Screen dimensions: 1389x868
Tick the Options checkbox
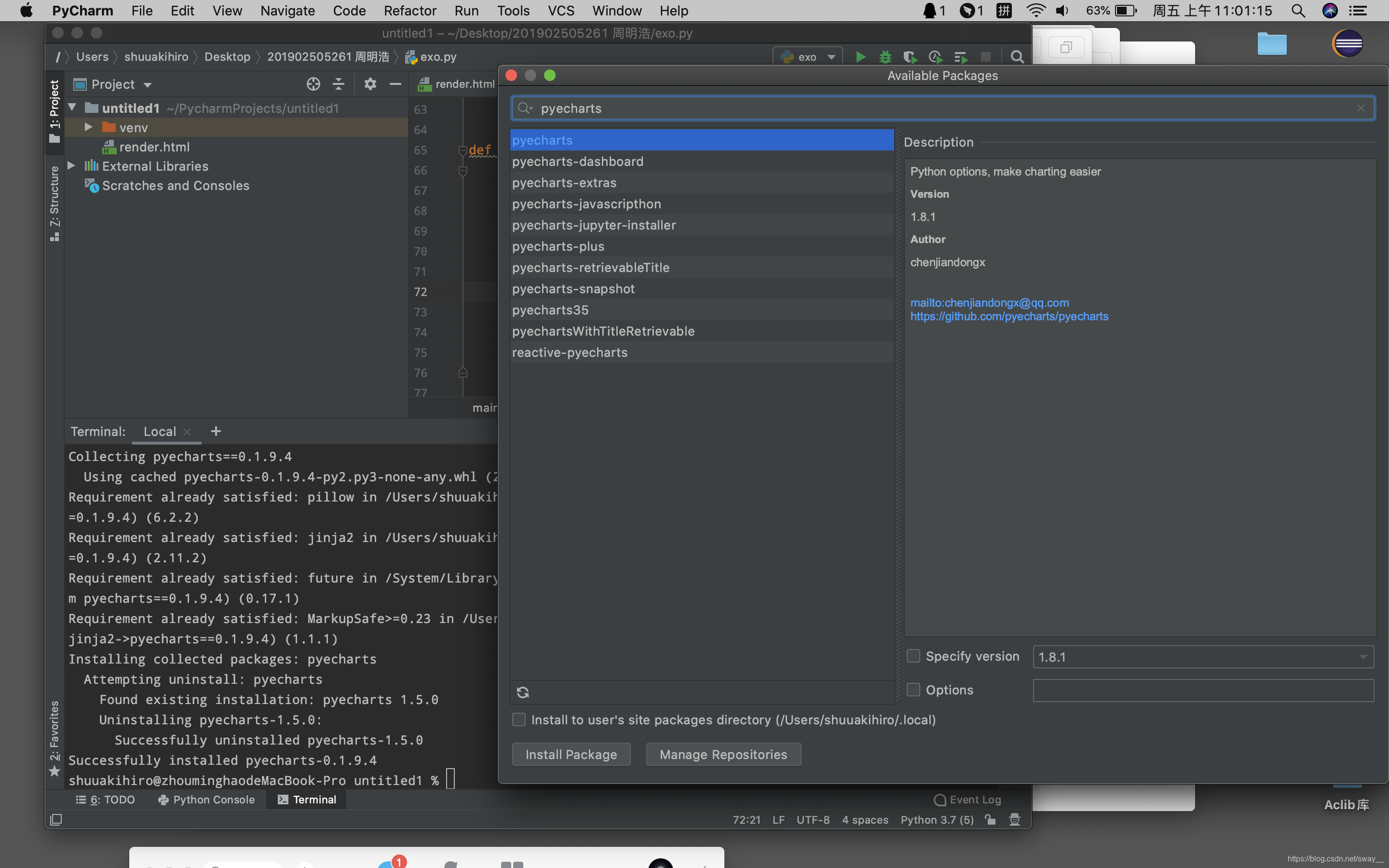point(913,690)
